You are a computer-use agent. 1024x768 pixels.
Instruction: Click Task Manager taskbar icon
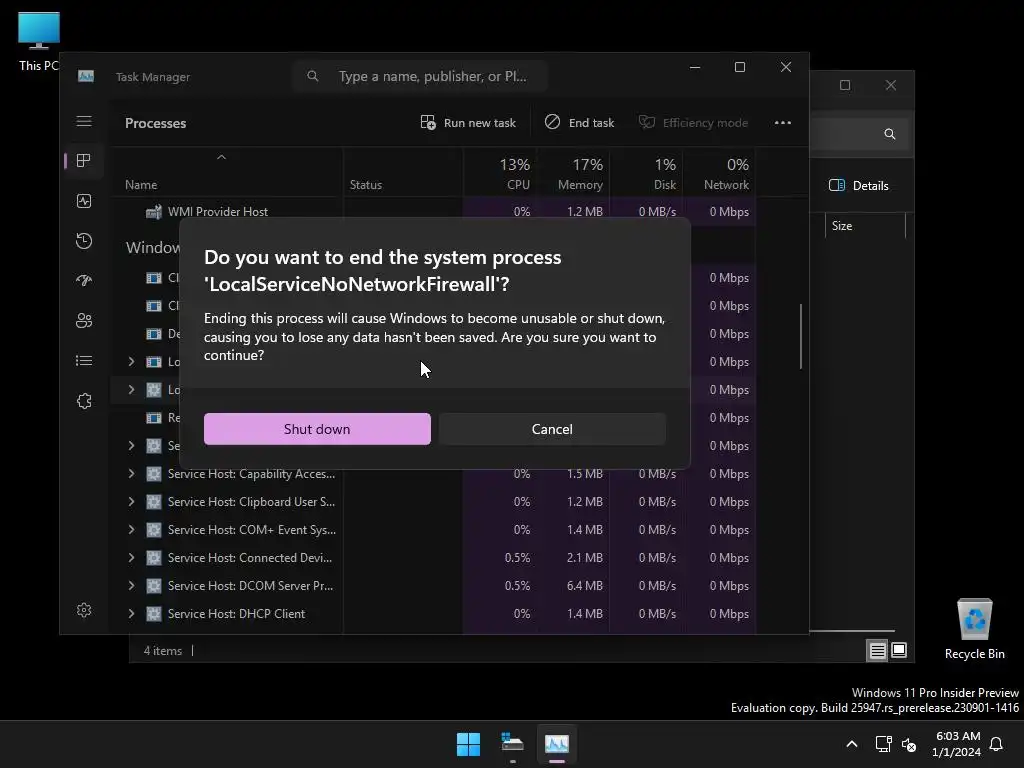coord(557,744)
